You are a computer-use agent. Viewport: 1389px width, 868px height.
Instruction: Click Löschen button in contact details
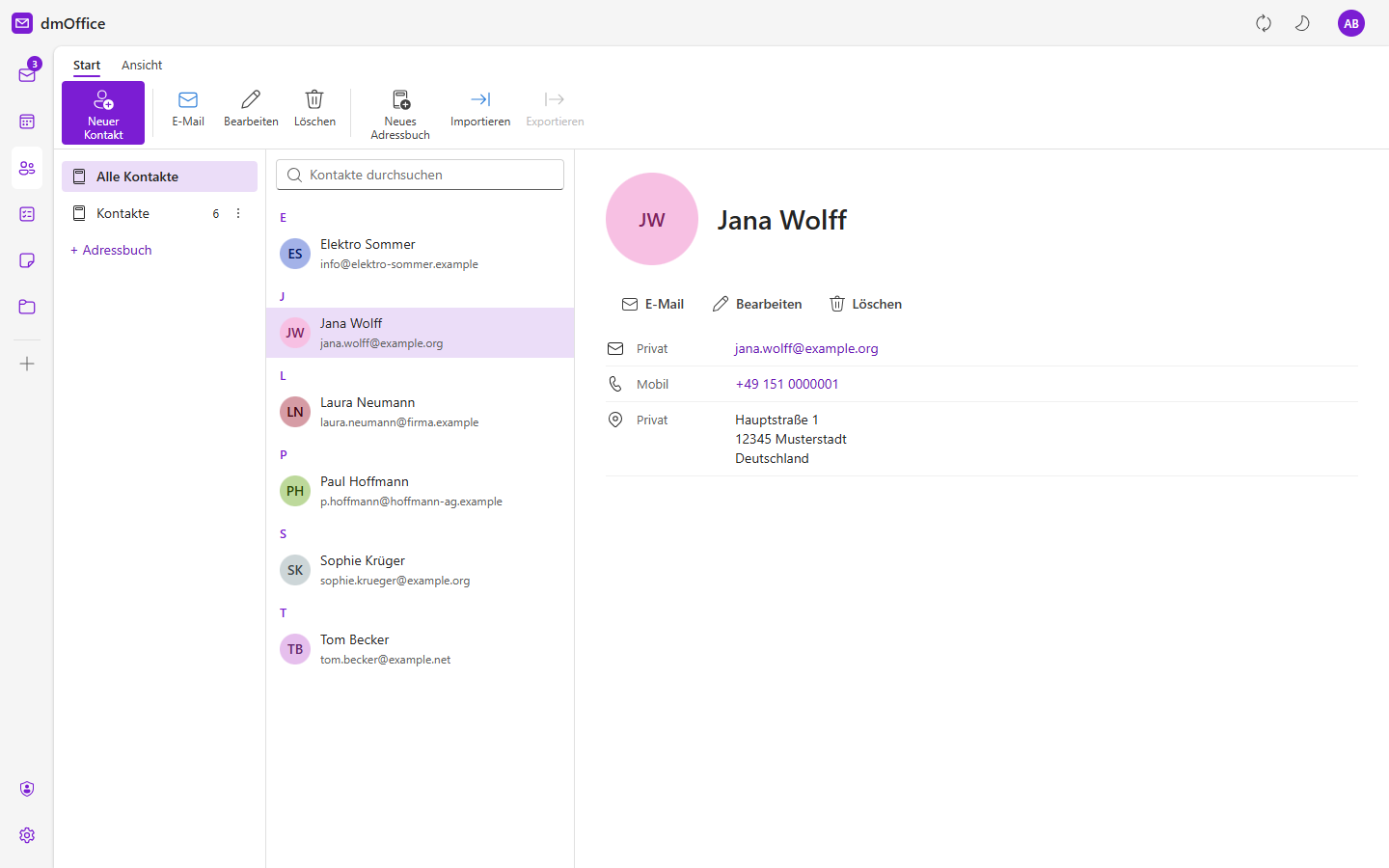click(x=866, y=304)
